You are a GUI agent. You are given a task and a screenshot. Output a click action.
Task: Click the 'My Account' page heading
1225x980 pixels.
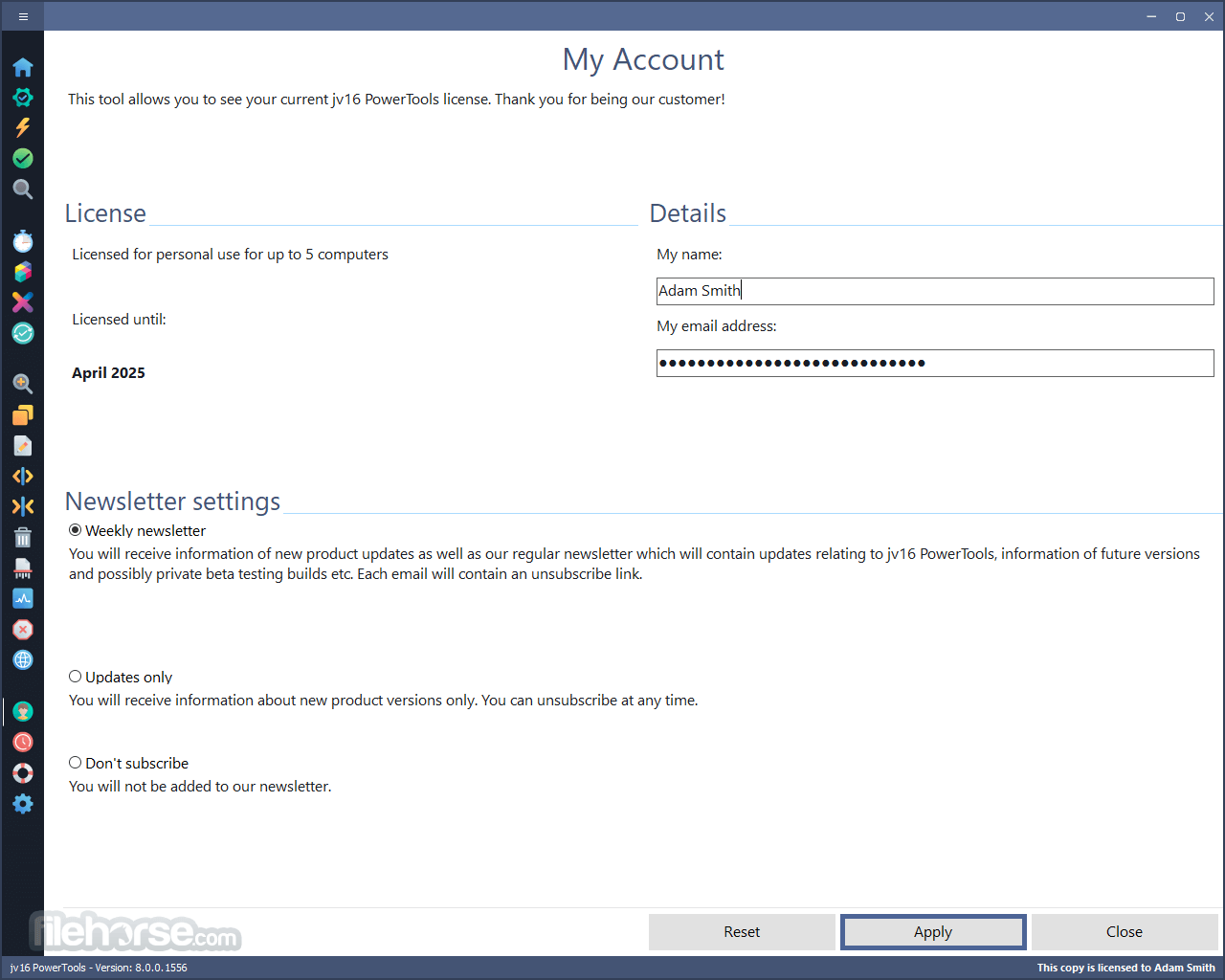[x=643, y=59]
